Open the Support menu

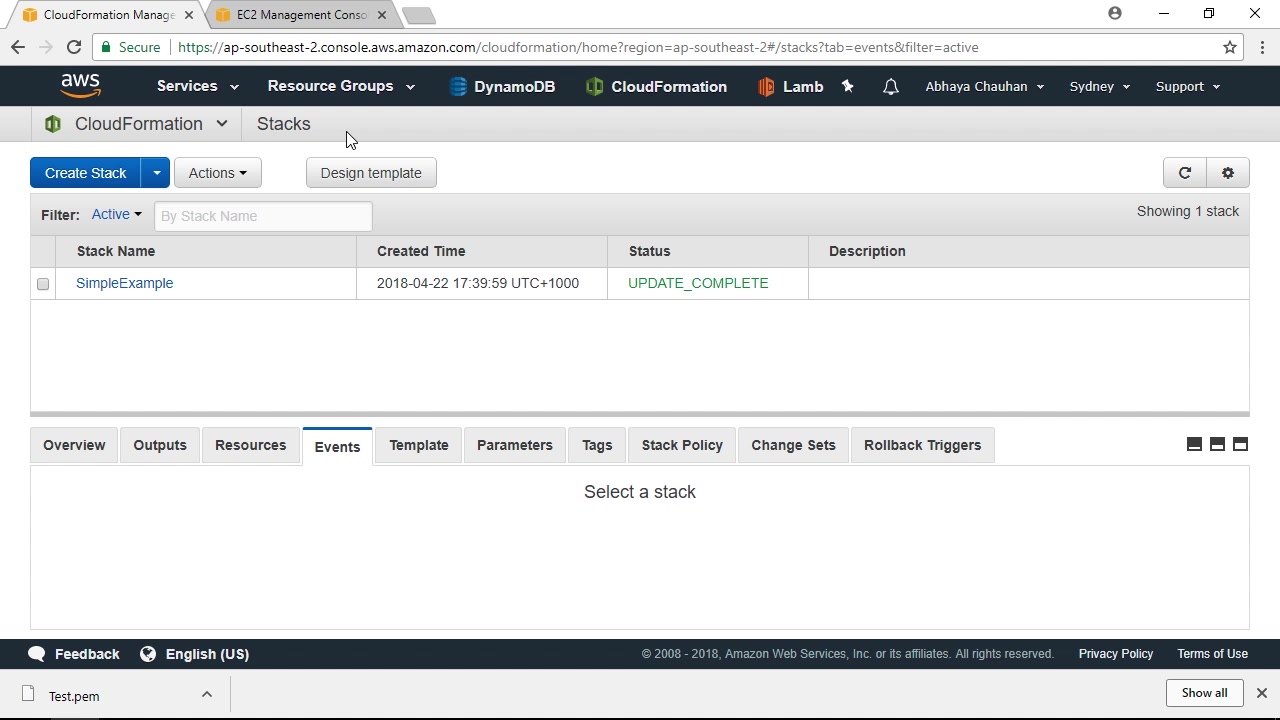click(x=1188, y=86)
